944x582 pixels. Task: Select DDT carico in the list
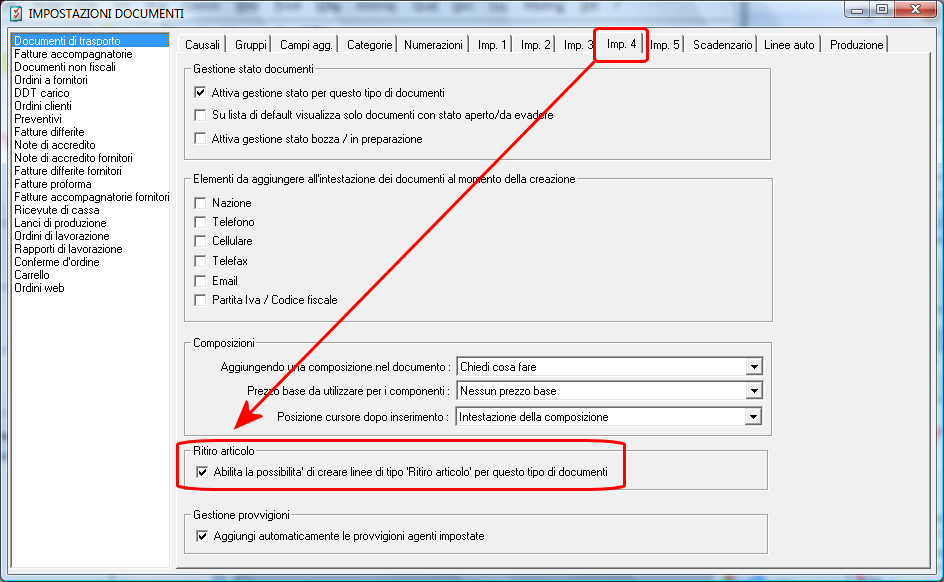coord(90,93)
